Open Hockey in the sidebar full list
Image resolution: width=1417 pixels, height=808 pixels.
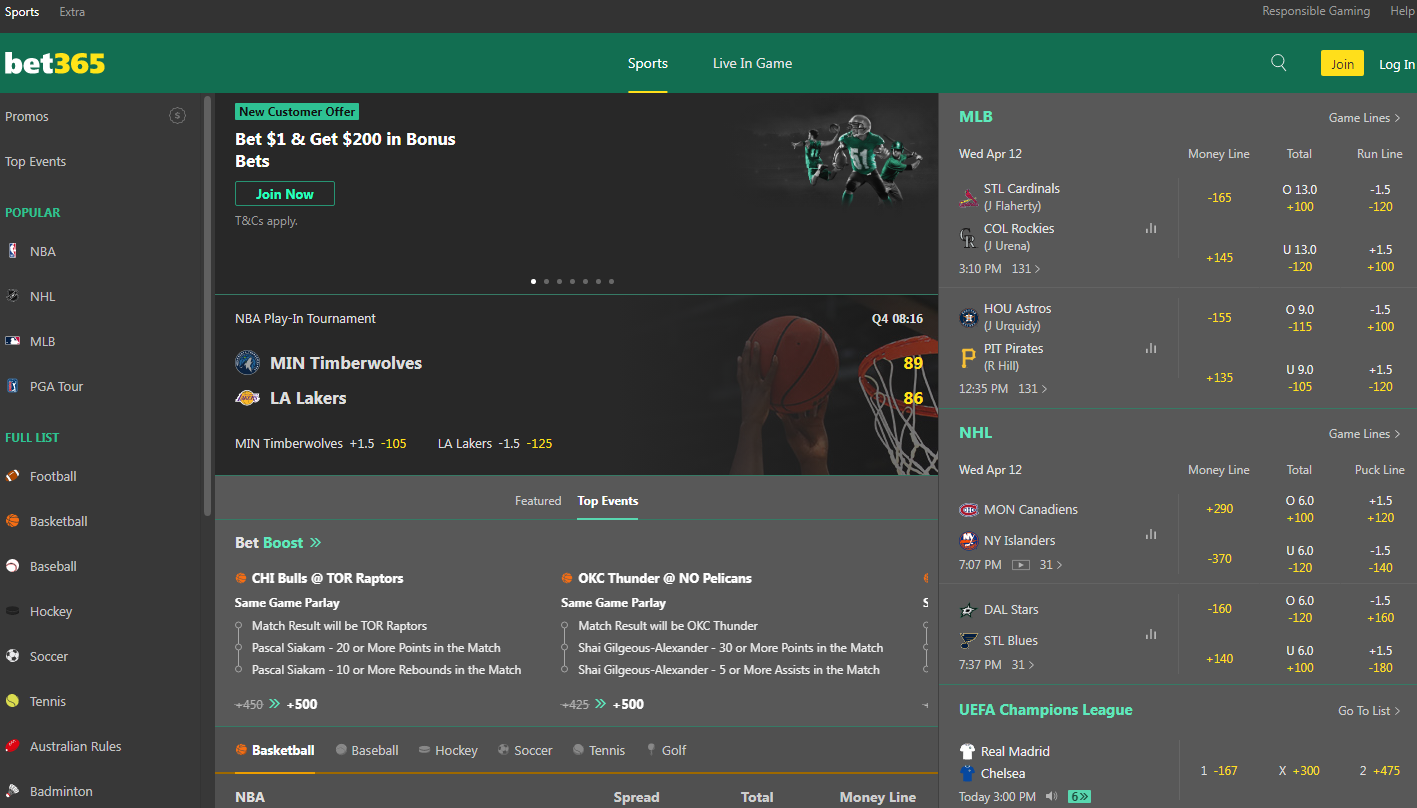[x=51, y=611]
